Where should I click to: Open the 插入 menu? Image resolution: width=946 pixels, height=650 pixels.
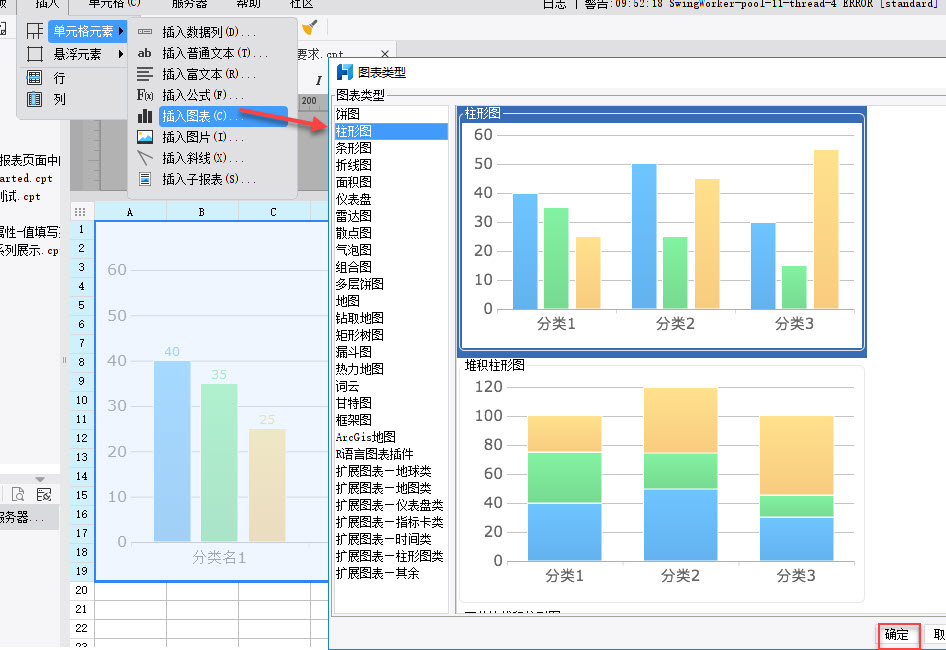[47, 4]
